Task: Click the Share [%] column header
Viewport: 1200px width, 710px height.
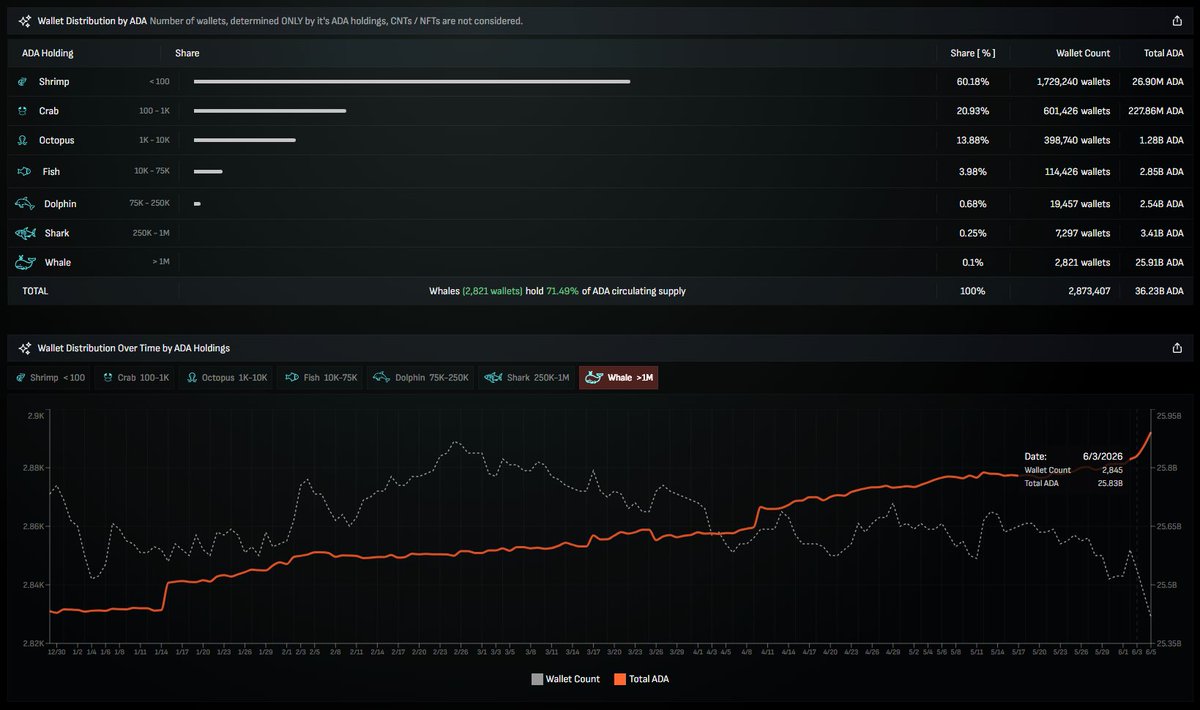Action: click(x=973, y=53)
